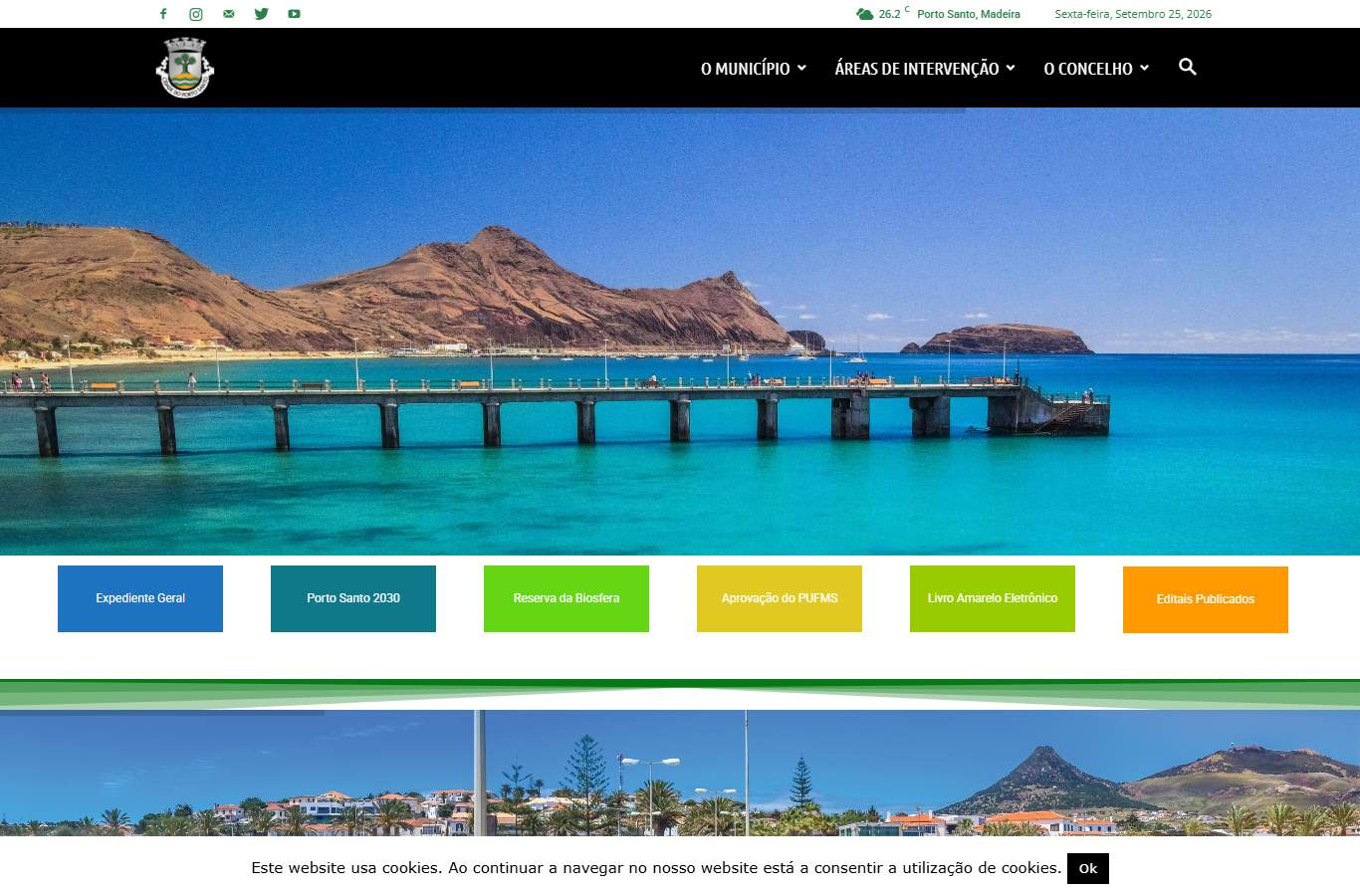Expand the O Município chevron
The height and width of the screenshot is (896, 1360).
pos(801,68)
